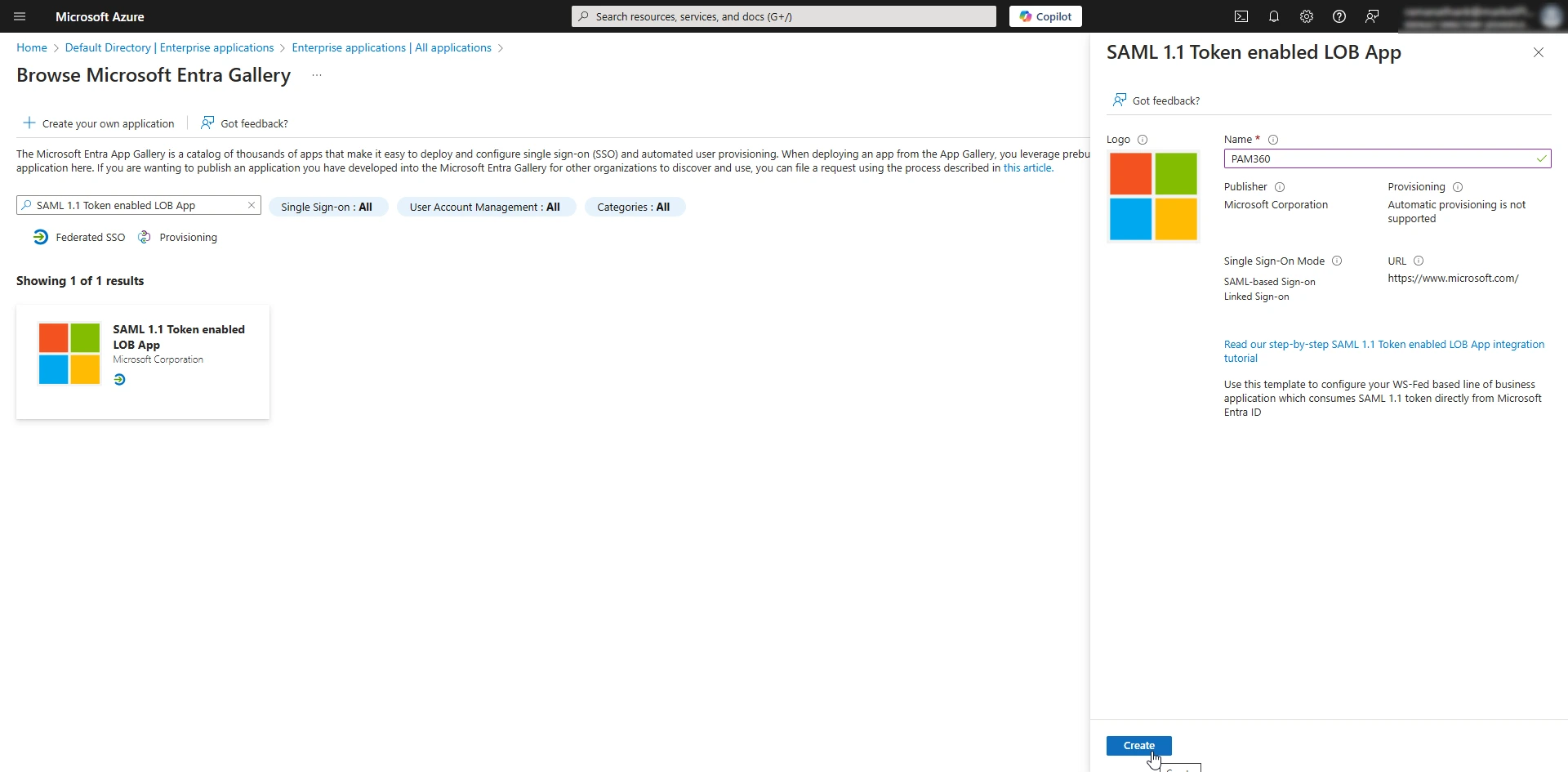Open the breadcrumb ellipsis menu

(317, 75)
